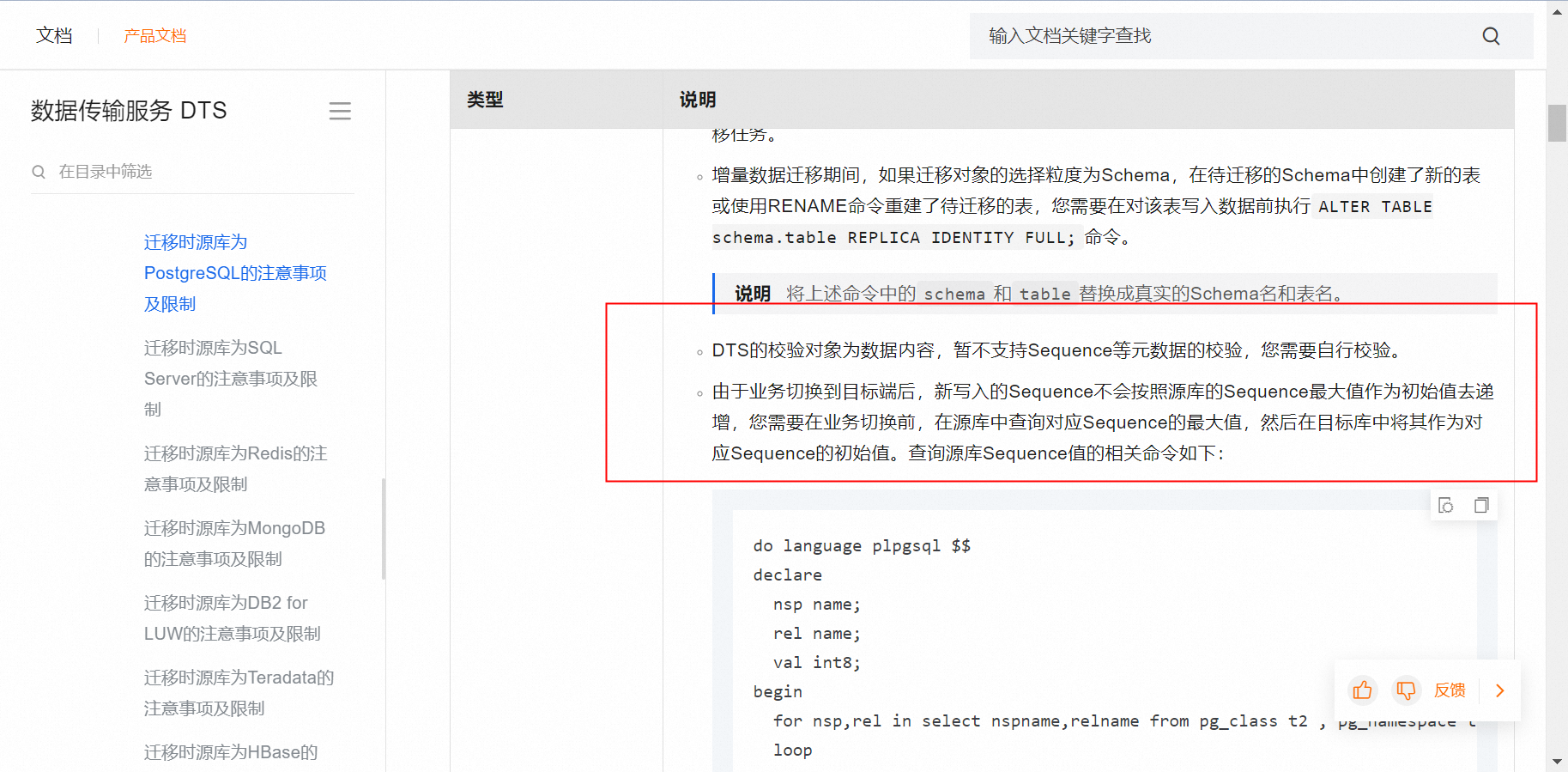Click the page scrollbar thumb

(1557, 123)
